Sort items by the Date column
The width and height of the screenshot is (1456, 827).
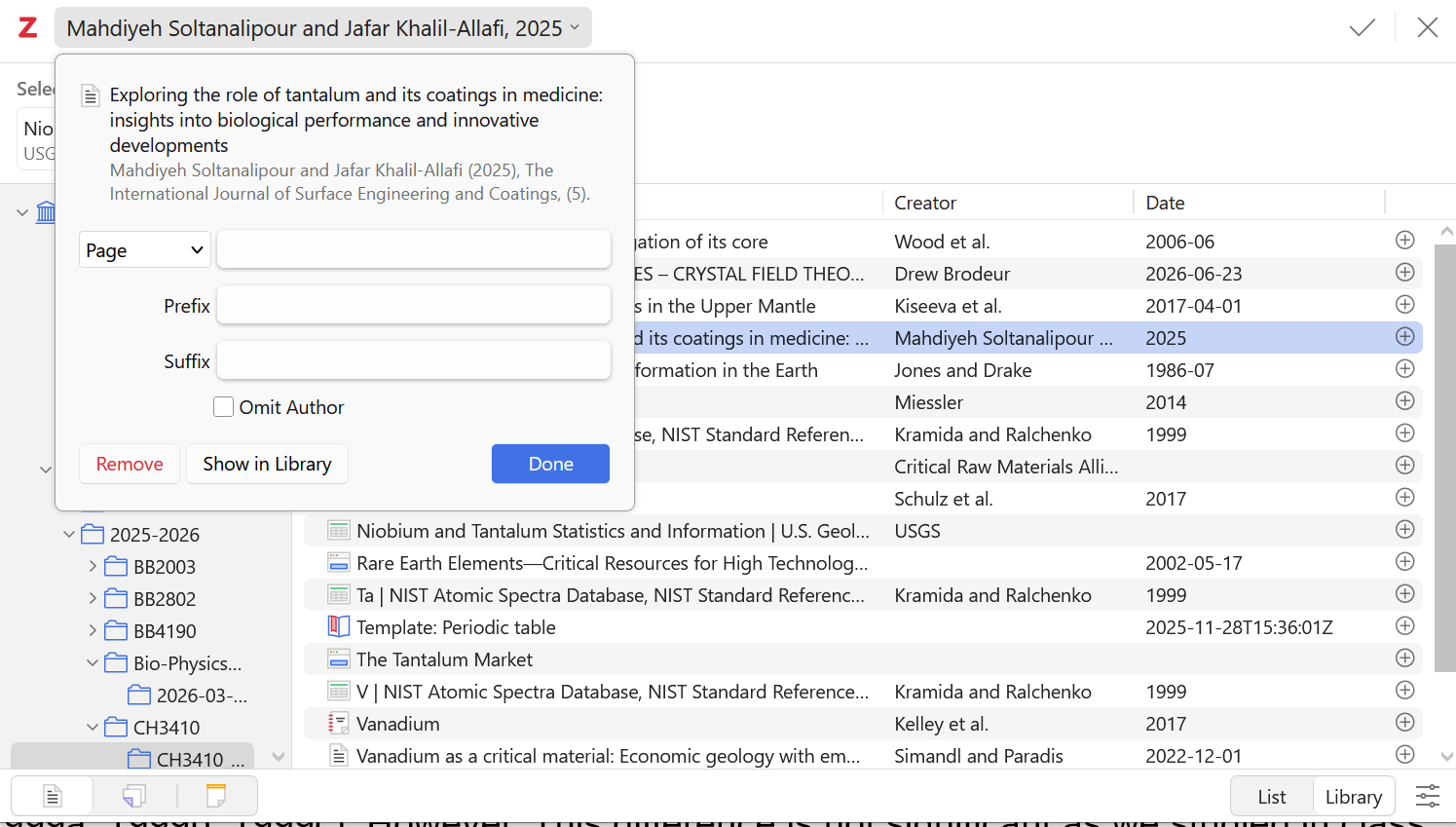[1258, 203]
